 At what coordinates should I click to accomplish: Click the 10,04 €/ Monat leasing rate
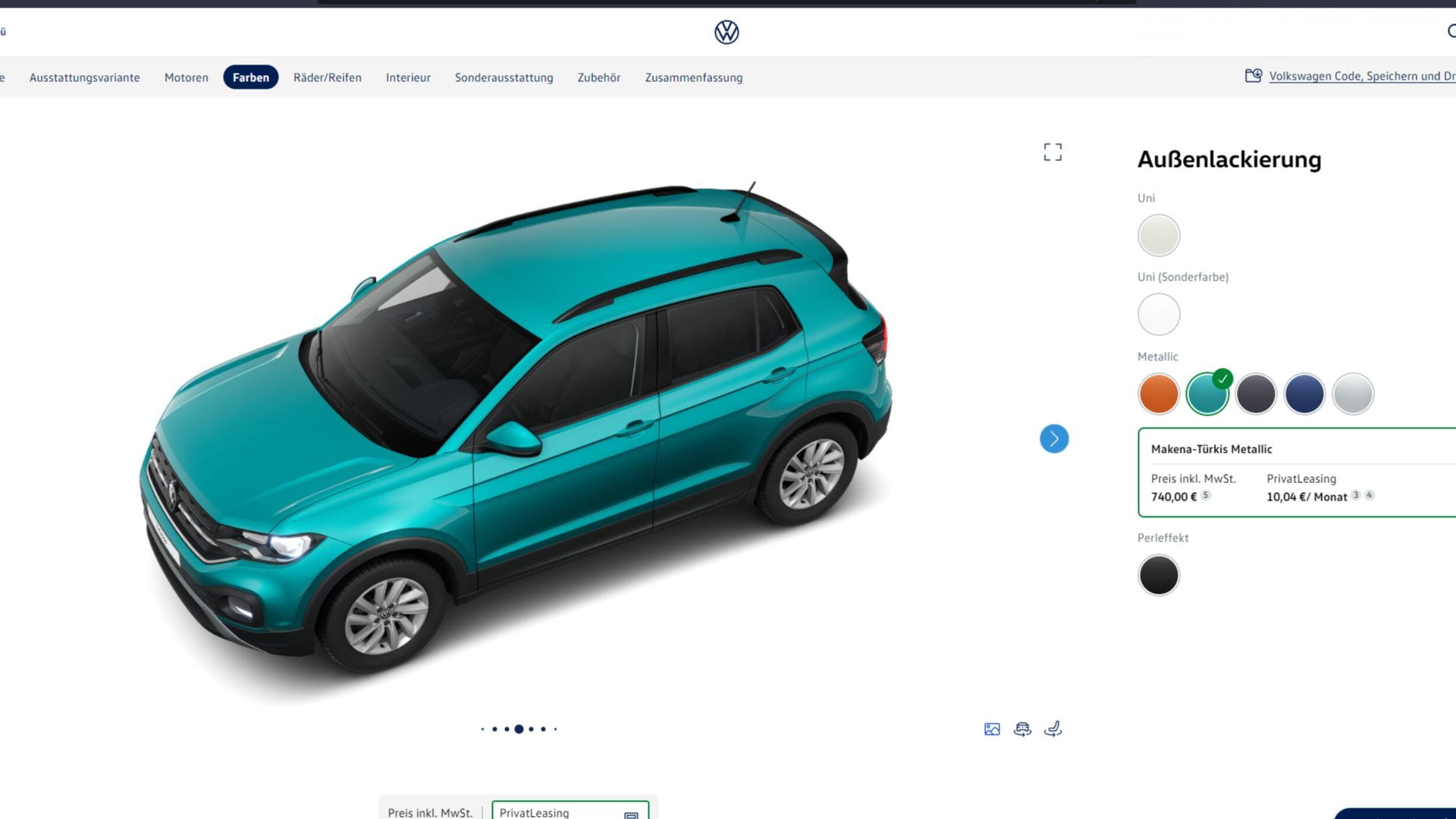click(x=1307, y=497)
